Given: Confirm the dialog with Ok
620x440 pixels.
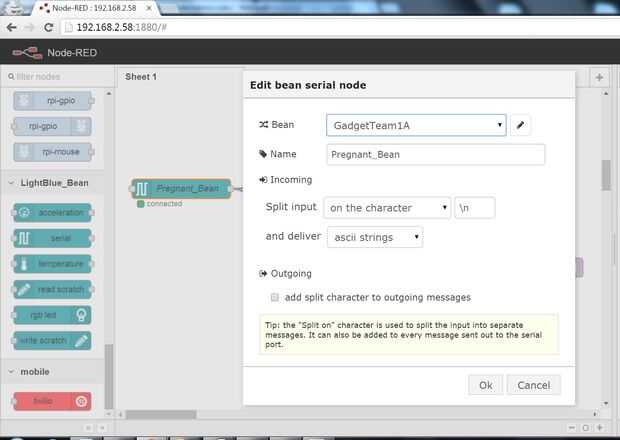Looking at the screenshot, I should click(x=486, y=385).
